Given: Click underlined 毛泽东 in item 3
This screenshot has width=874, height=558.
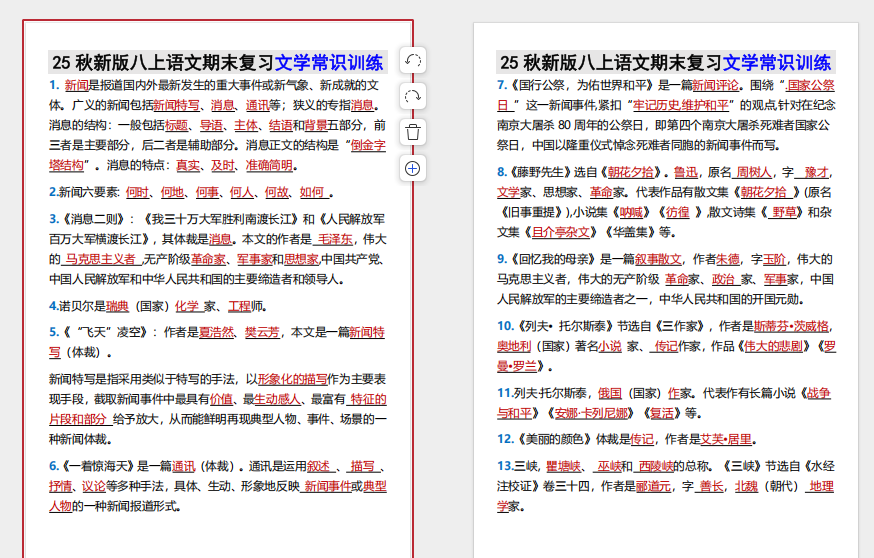Looking at the screenshot, I should coord(334,239).
